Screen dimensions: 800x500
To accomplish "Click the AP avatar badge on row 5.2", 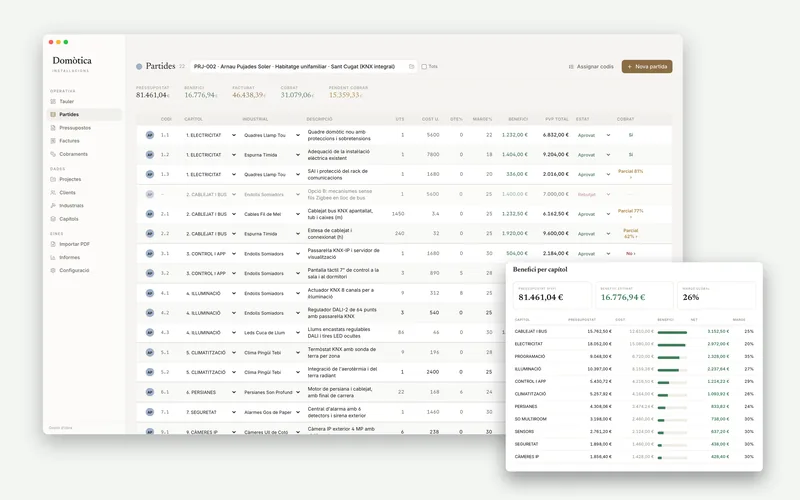I will click(x=149, y=372).
